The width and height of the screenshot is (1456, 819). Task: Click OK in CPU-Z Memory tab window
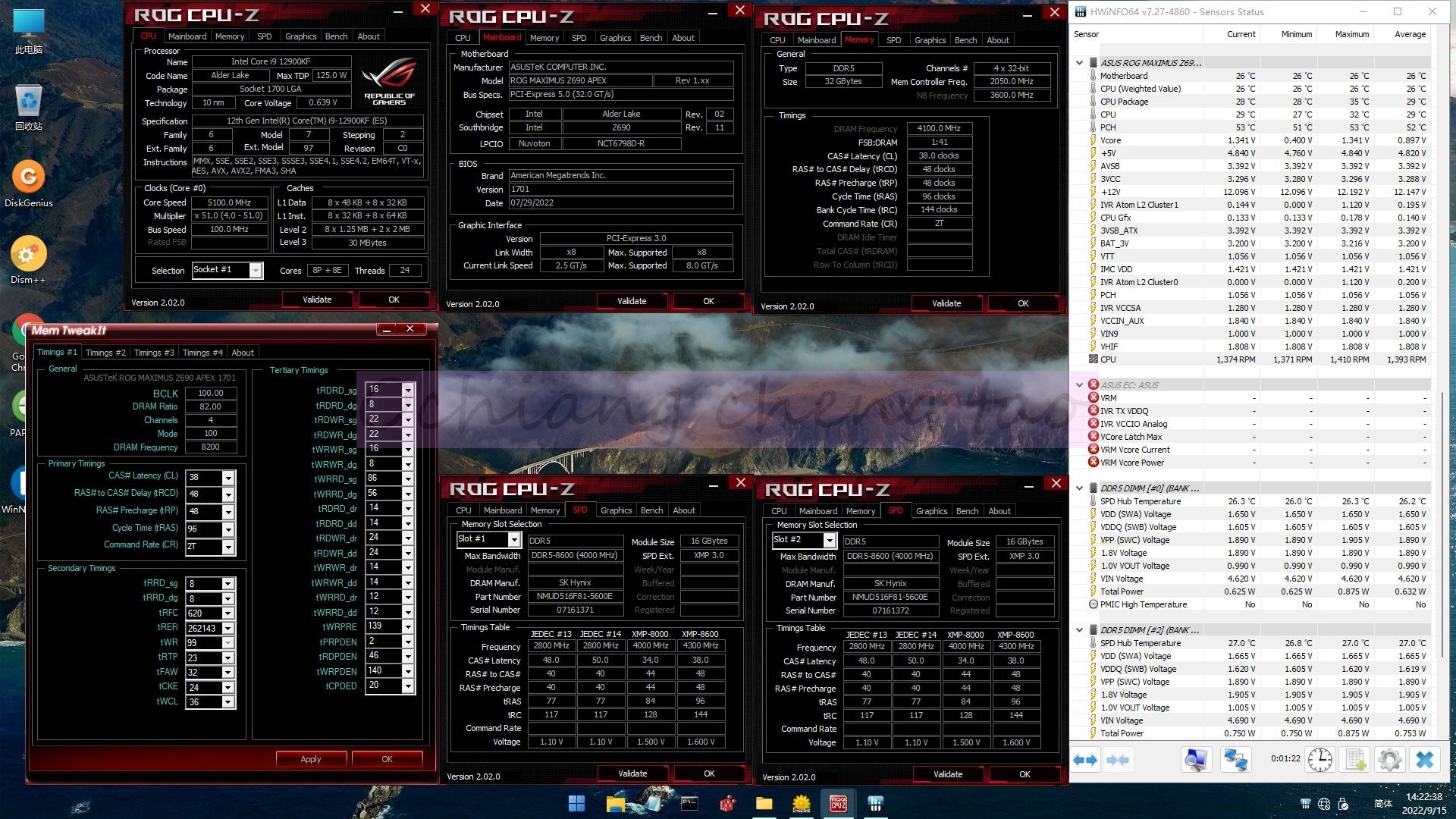(x=1023, y=303)
